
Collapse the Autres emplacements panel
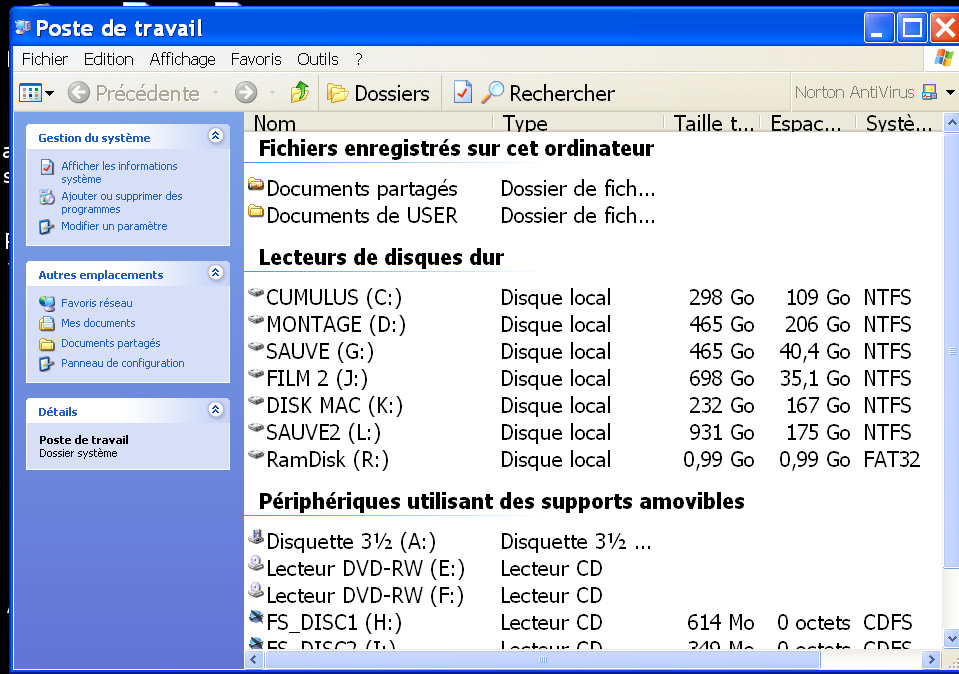(x=215, y=273)
